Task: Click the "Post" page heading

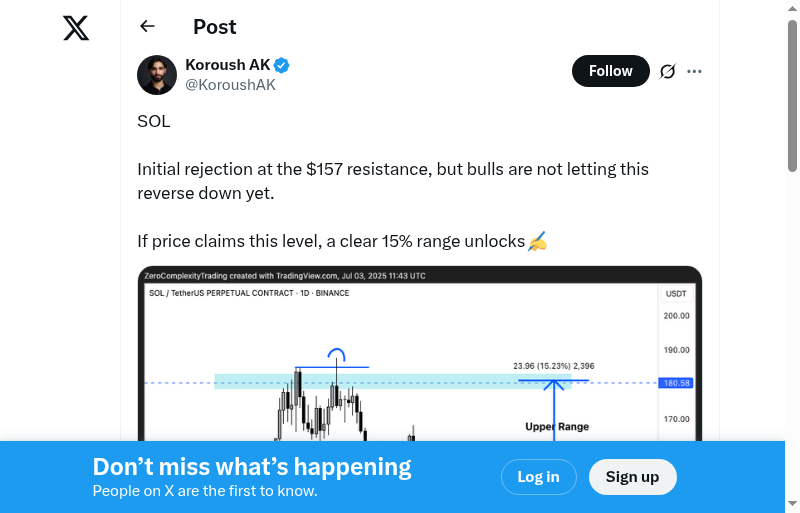Action: coord(215,27)
